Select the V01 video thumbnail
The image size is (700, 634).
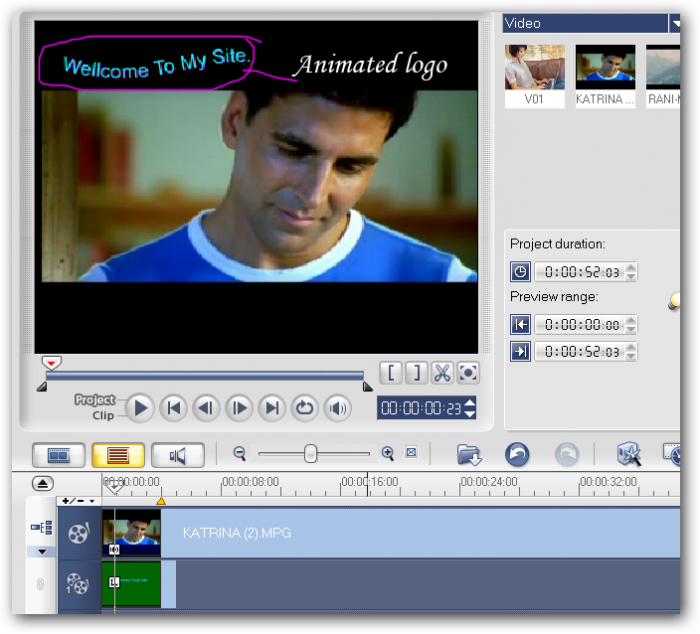(x=534, y=76)
